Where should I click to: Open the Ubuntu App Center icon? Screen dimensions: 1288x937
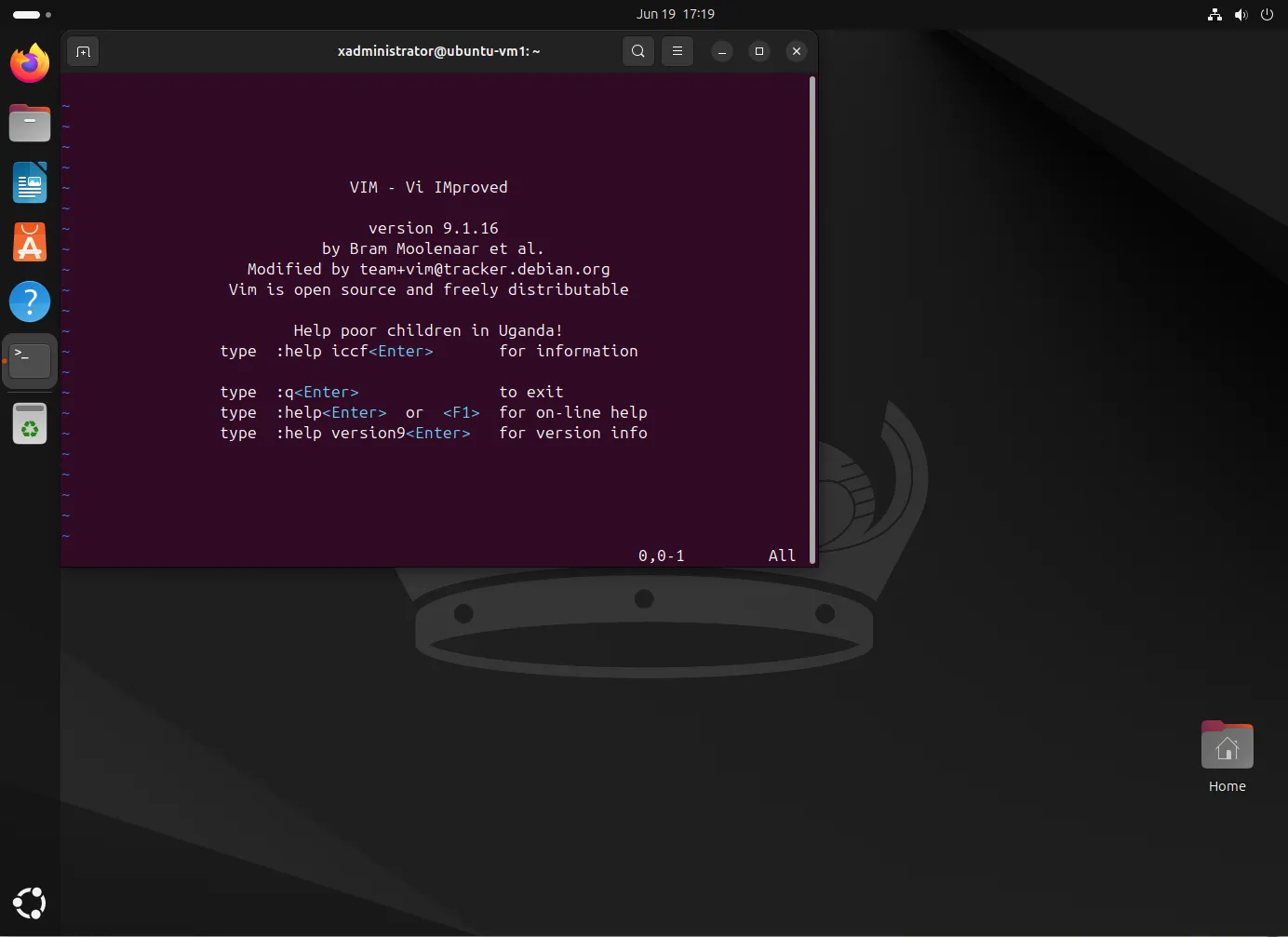[x=30, y=242]
